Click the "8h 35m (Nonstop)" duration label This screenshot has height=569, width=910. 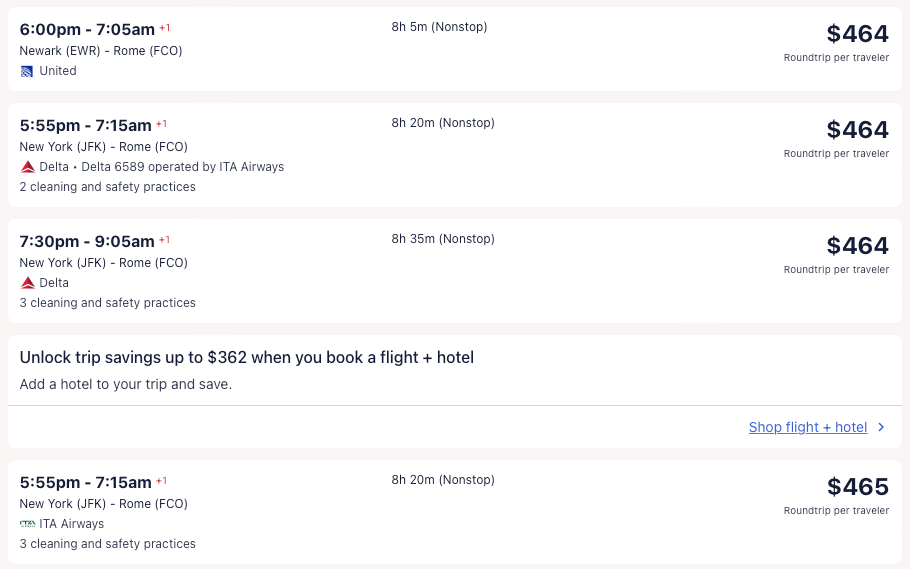(x=443, y=239)
